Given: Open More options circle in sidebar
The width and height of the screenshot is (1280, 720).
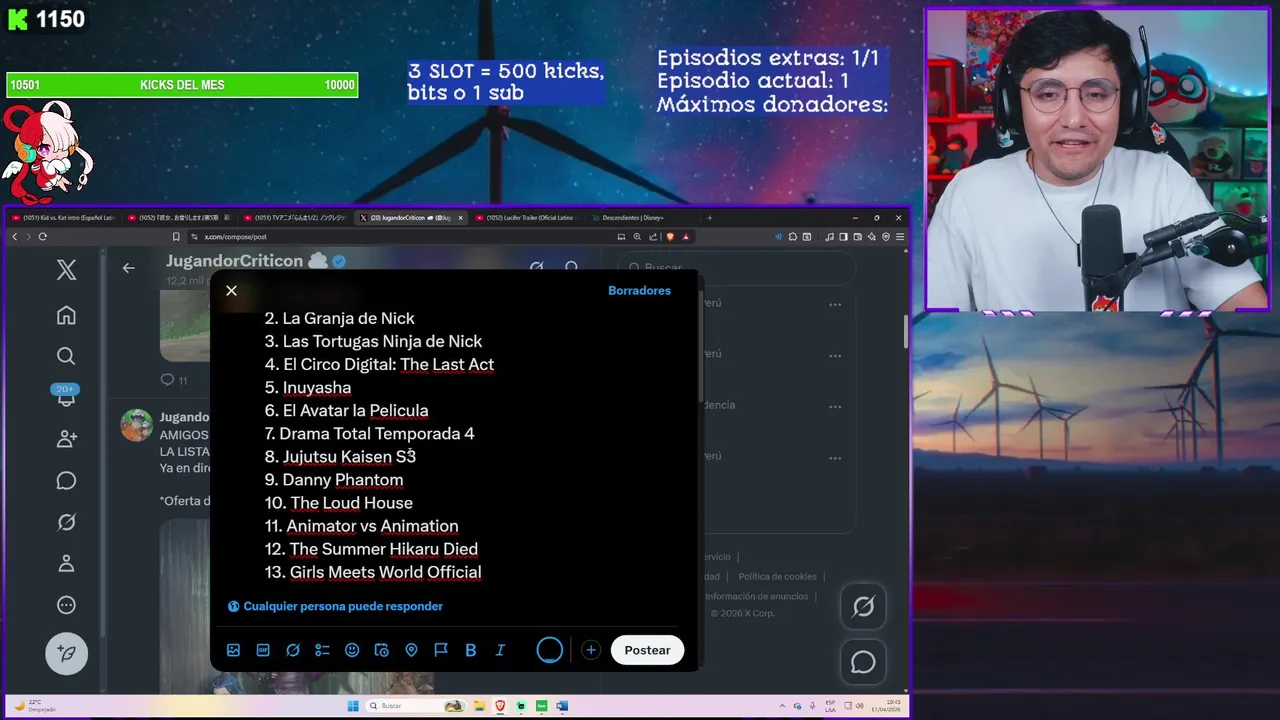Looking at the screenshot, I should 66,605.
